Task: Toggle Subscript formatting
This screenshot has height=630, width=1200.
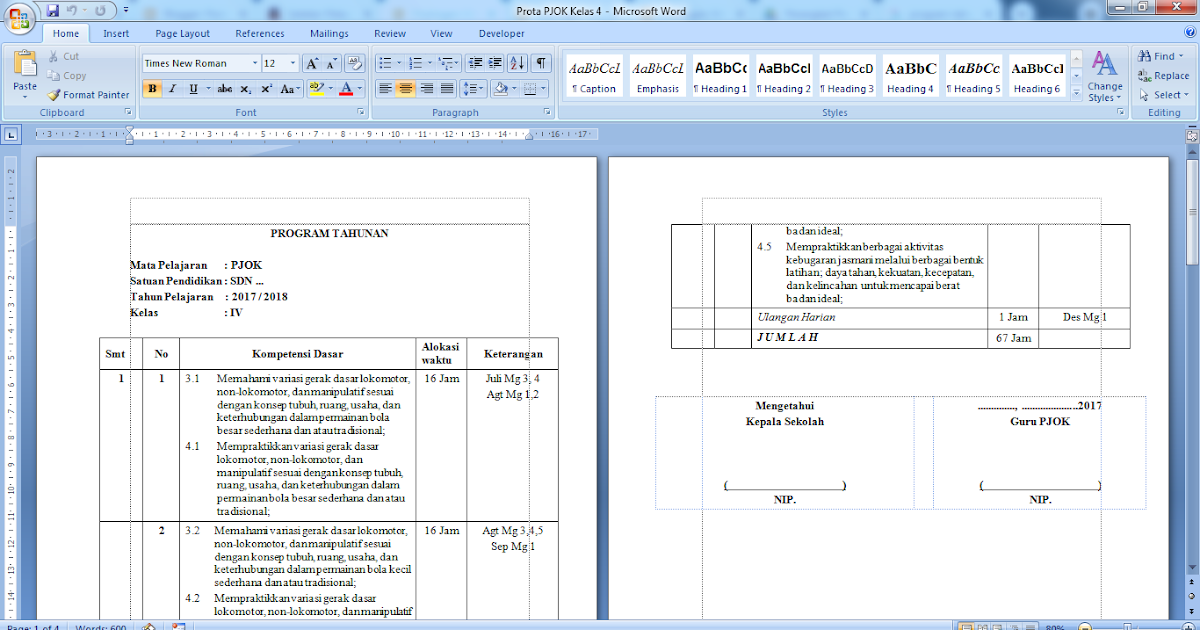Action: point(247,89)
